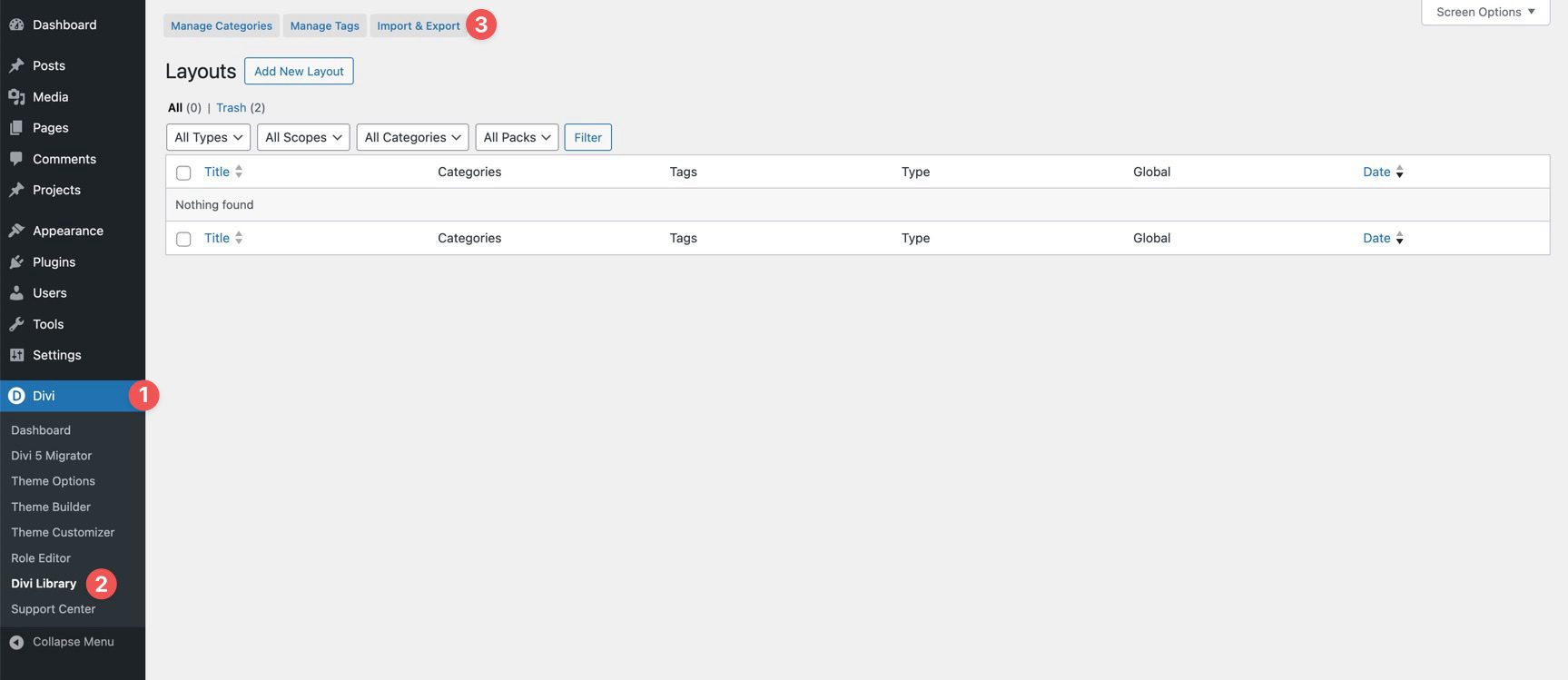Open the Media menu
Screen dimensions: 1568x680
pyautogui.click(x=51, y=96)
